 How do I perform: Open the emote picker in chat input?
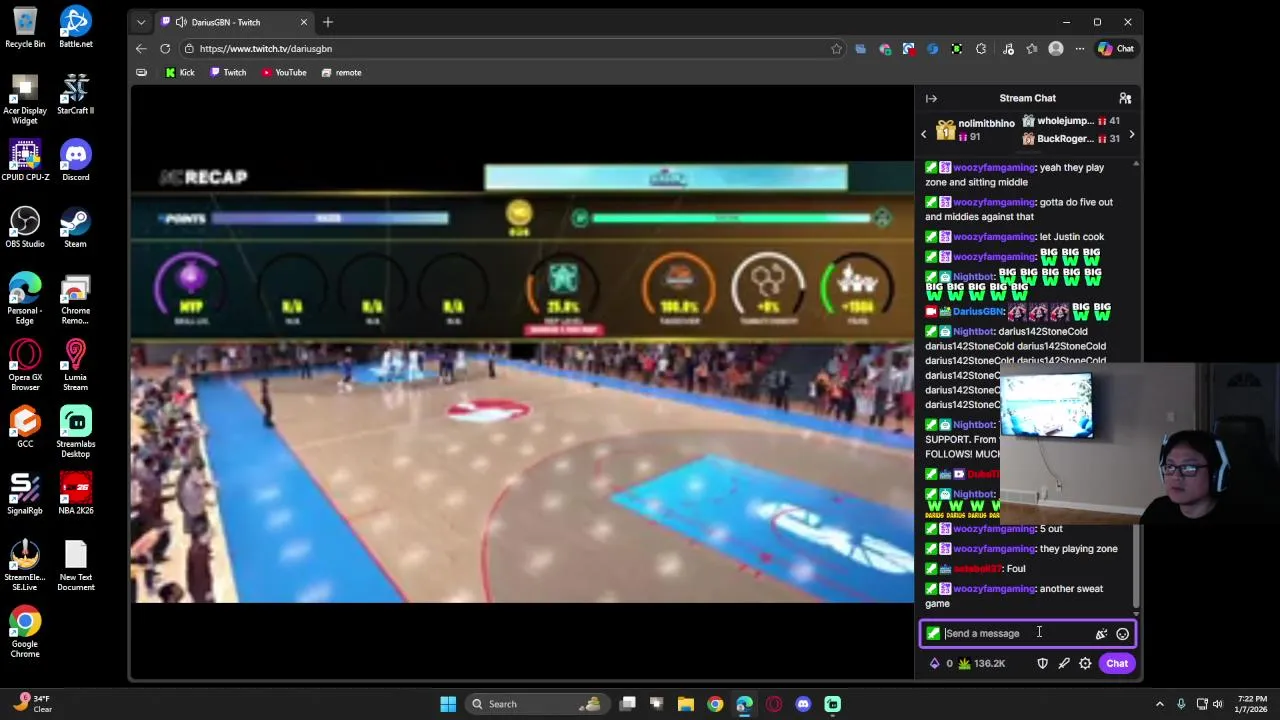pyautogui.click(x=1122, y=633)
